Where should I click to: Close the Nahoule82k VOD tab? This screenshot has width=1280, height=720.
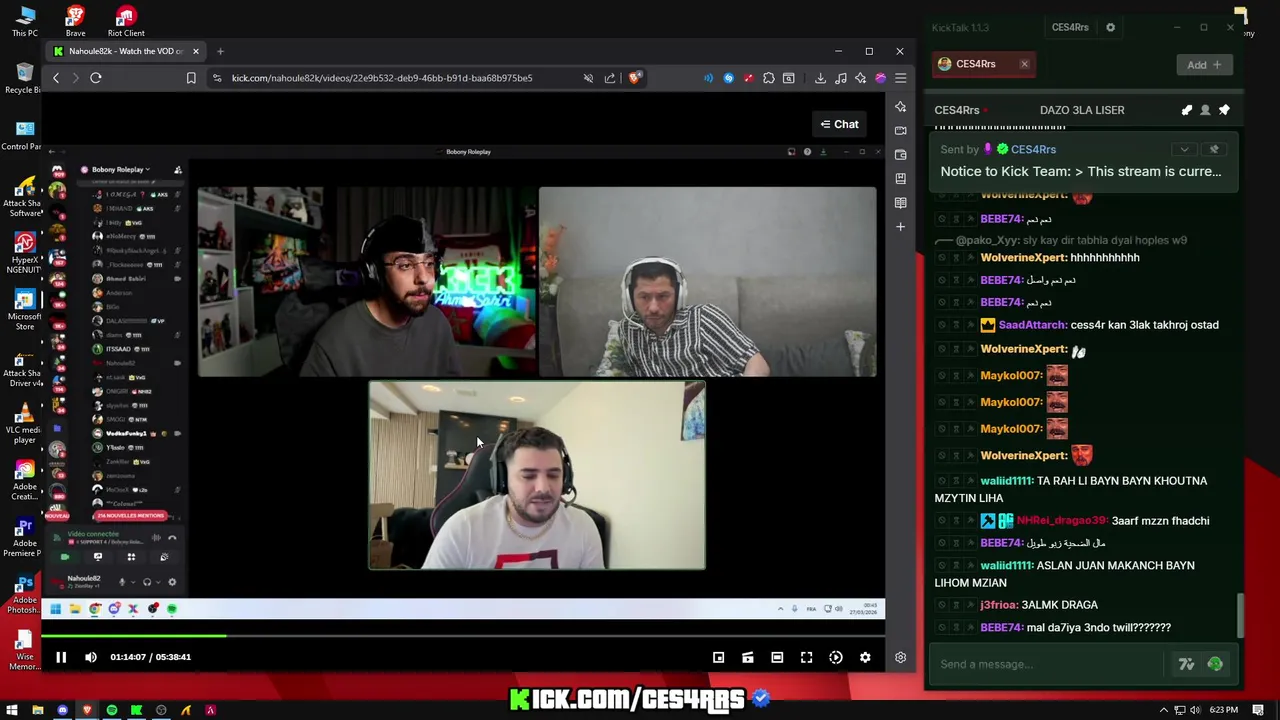tap(195, 51)
